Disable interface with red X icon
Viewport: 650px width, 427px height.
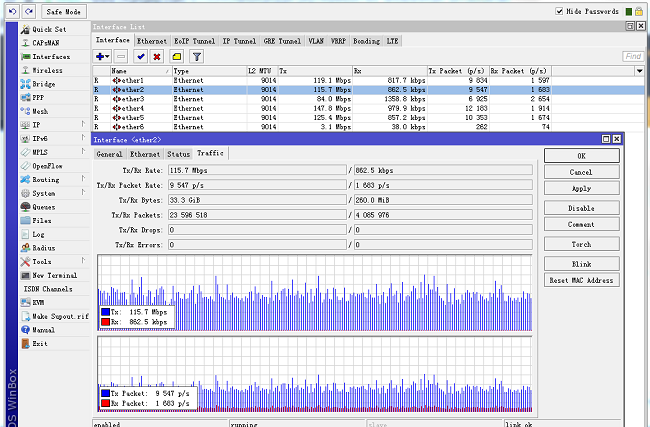[157, 57]
